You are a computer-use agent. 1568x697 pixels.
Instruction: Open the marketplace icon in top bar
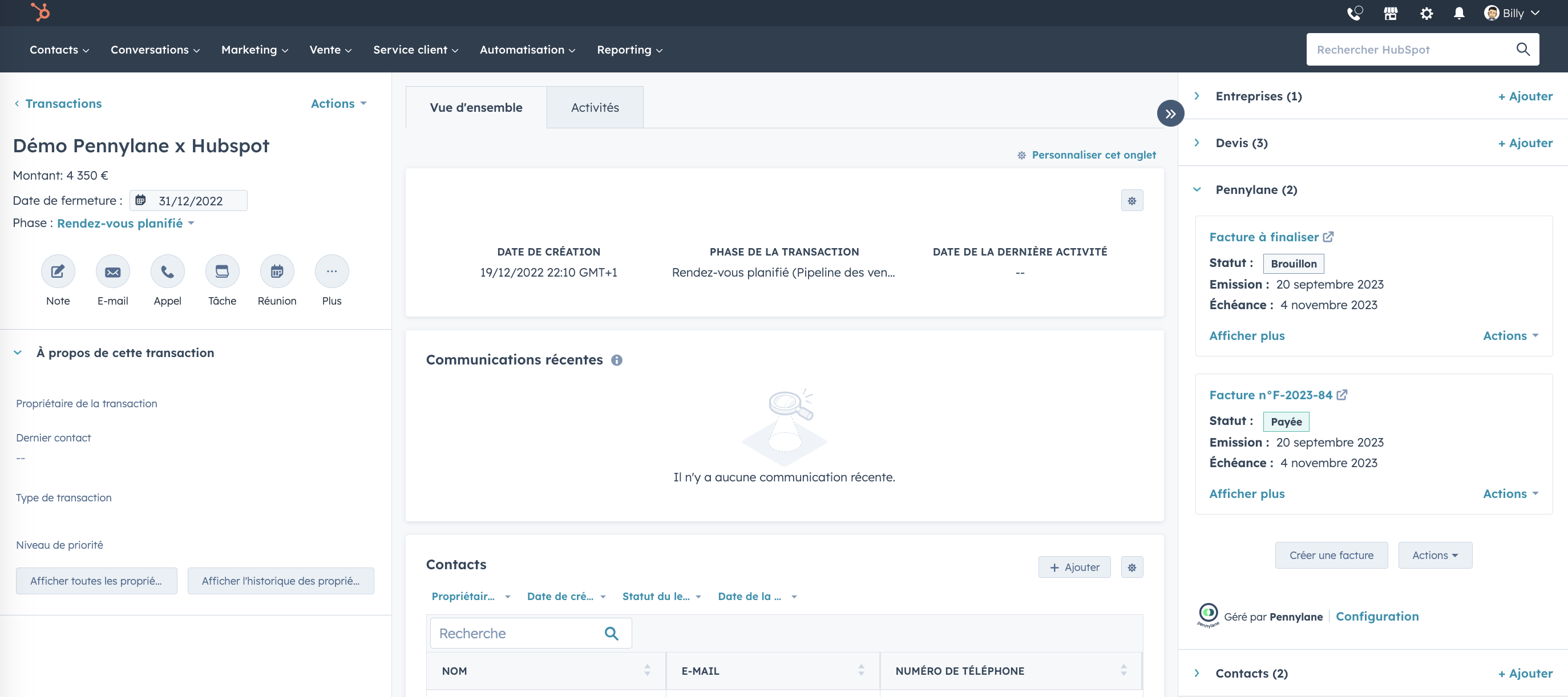[x=1391, y=13]
